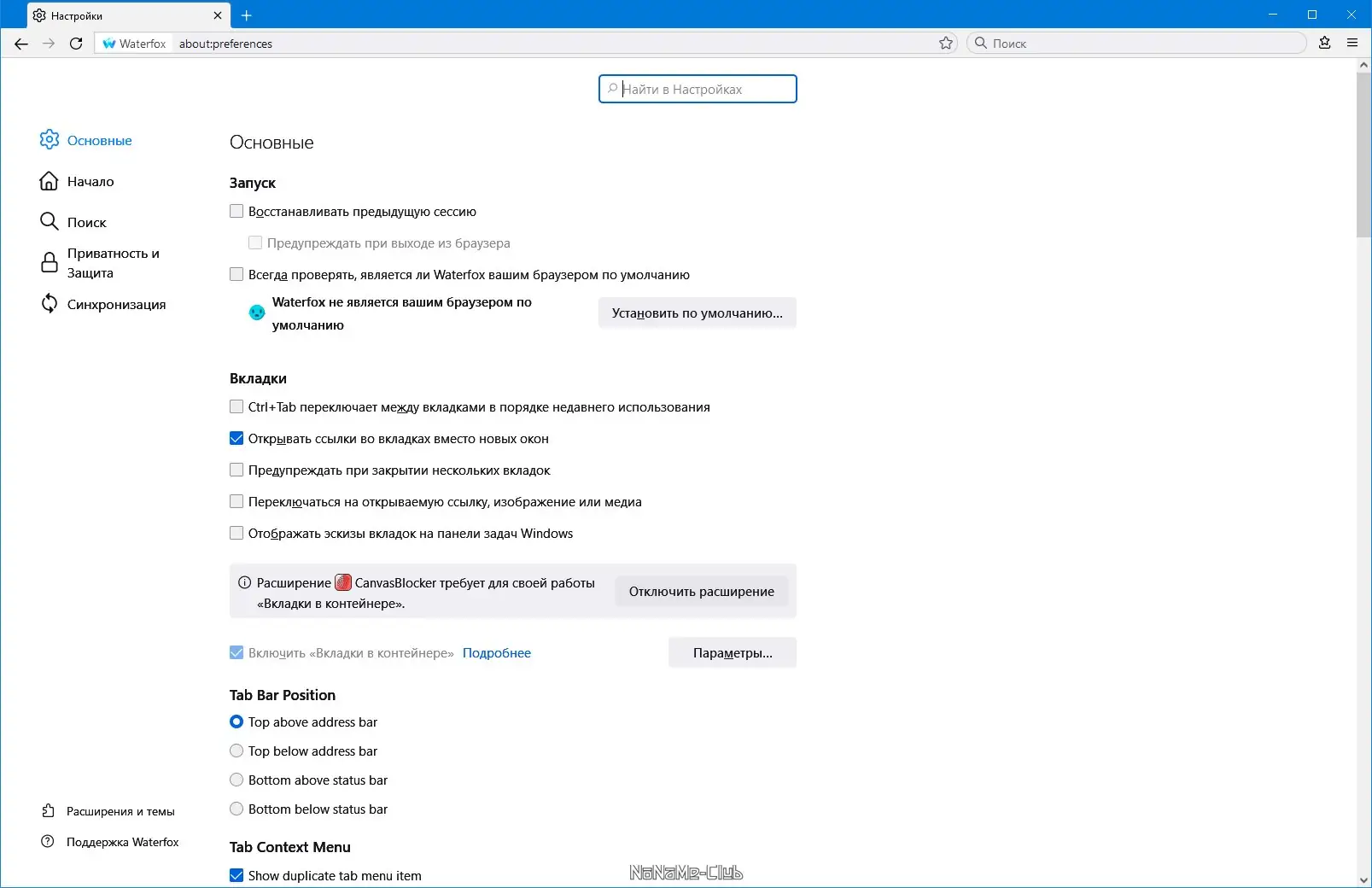Click the Вкладки section heading

(258, 378)
